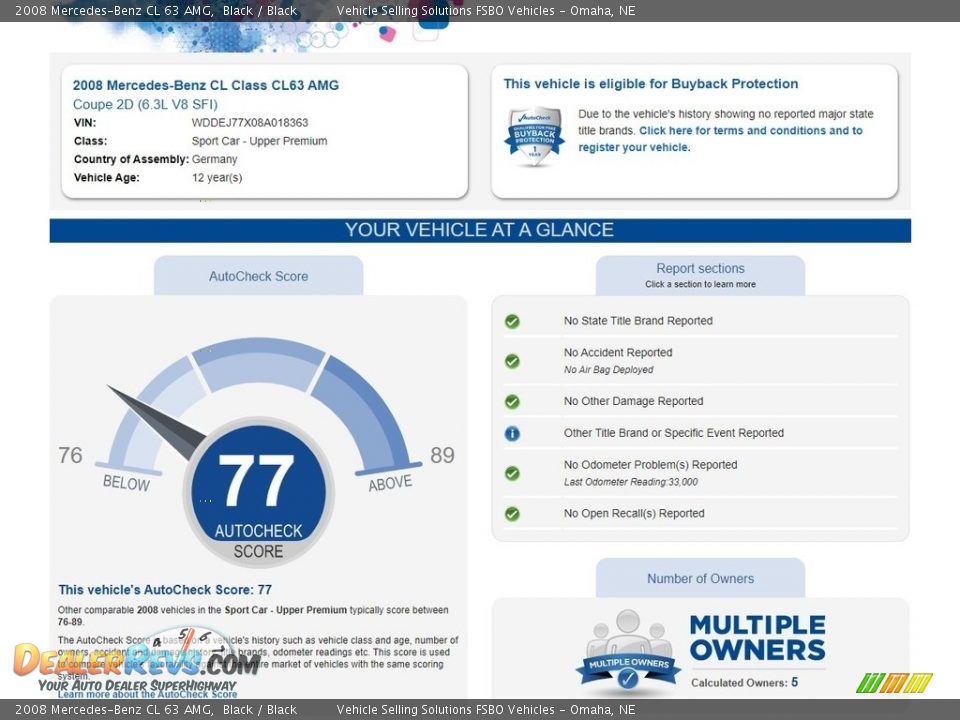Click green check beside No Odometer Problem(s)
The image size is (960, 720).
(512, 473)
